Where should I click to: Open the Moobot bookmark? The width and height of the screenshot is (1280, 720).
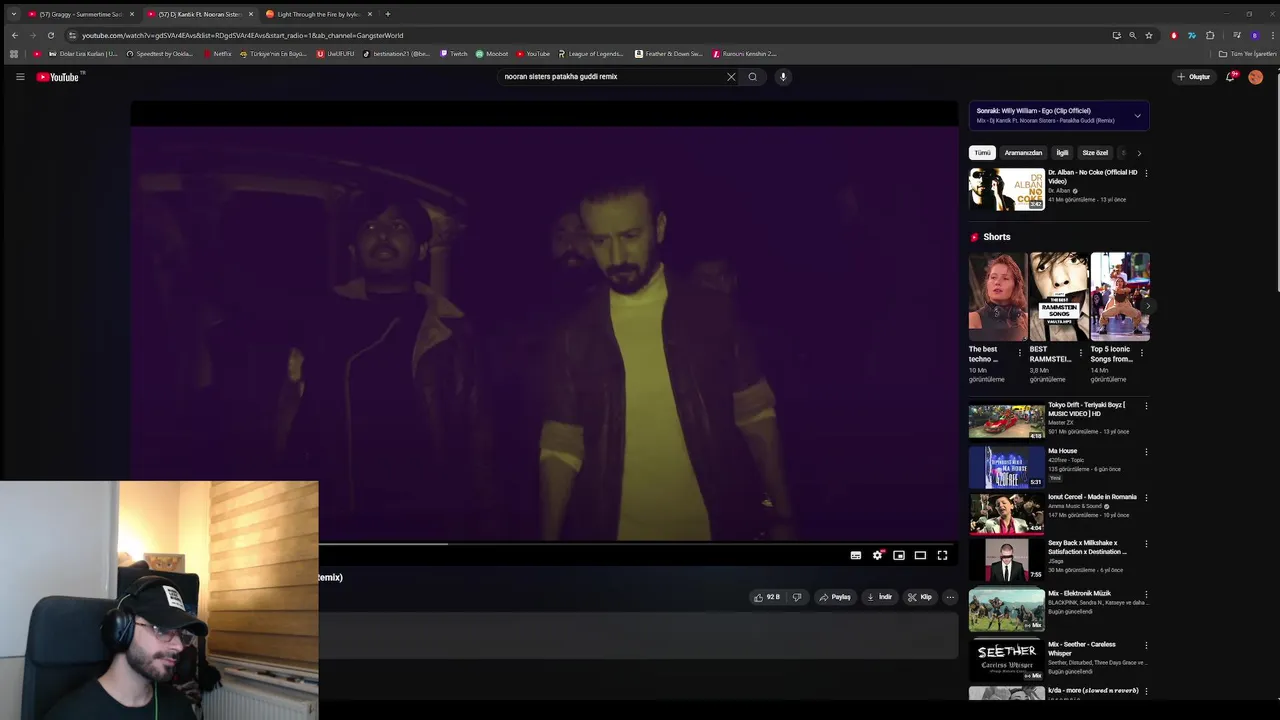(x=492, y=54)
